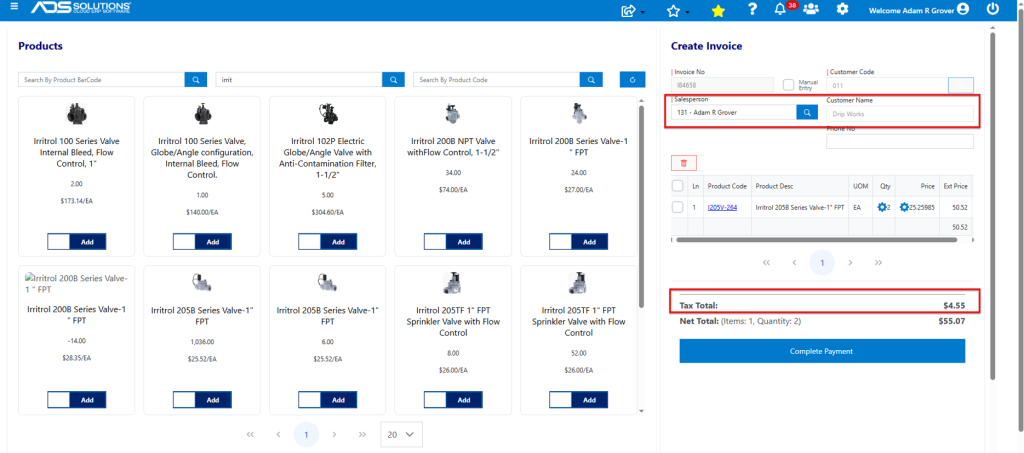Focus the Search By Product Code field

[496, 80]
